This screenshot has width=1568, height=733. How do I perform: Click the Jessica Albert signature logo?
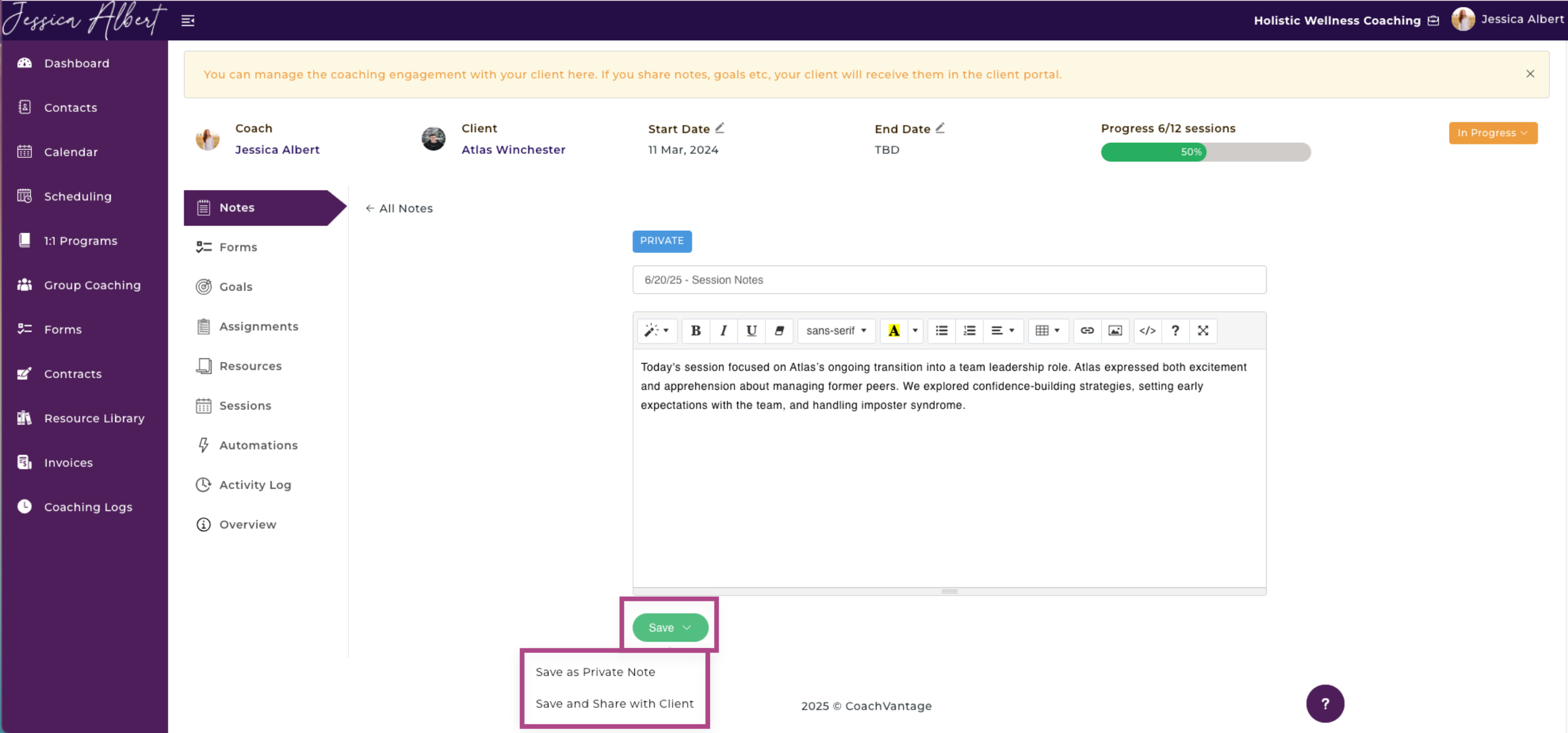tap(84, 19)
